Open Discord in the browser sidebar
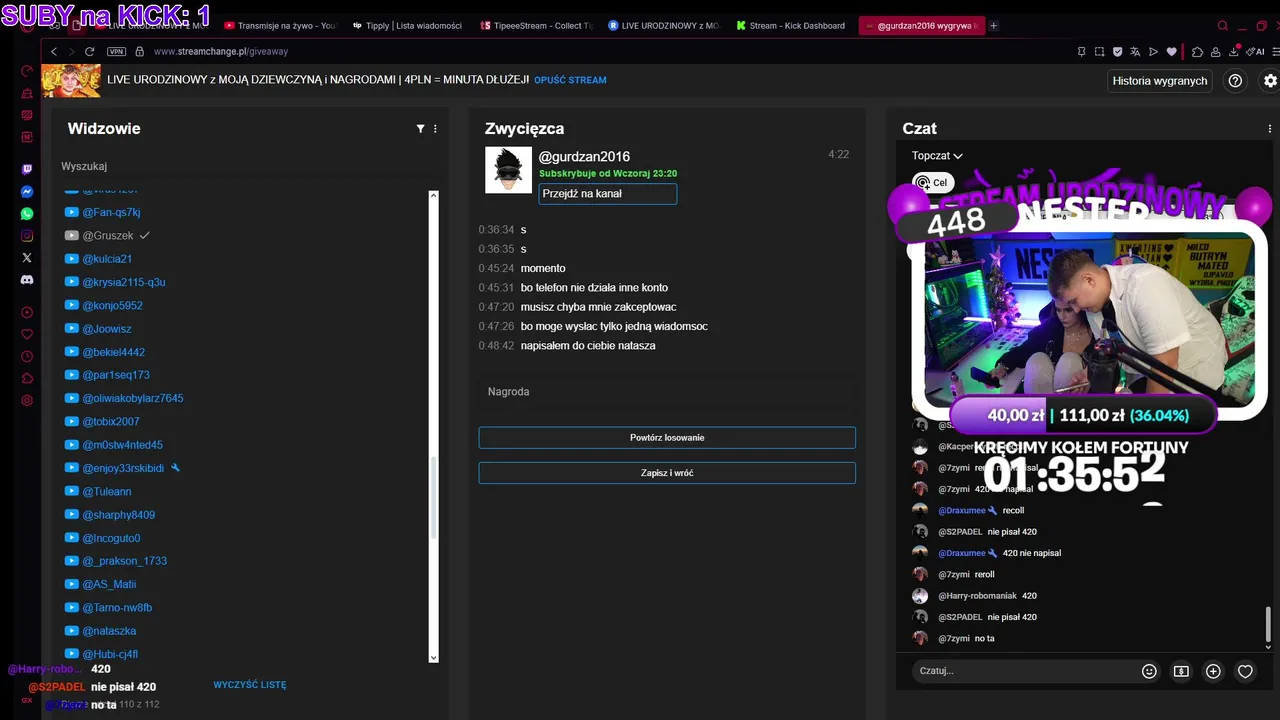Viewport: 1280px width, 720px height. [x=27, y=280]
